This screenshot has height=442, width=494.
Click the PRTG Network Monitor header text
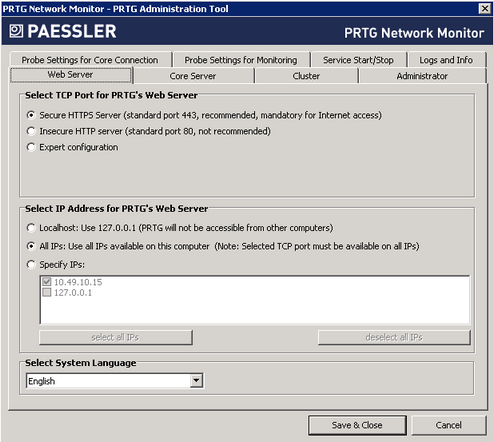414,33
